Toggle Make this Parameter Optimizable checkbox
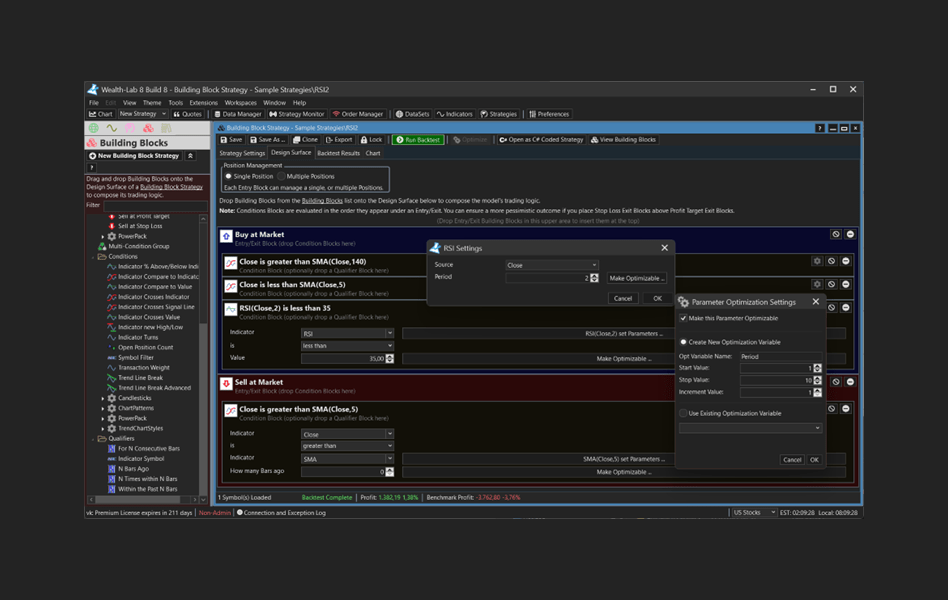 pyautogui.click(x=683, y=318)
